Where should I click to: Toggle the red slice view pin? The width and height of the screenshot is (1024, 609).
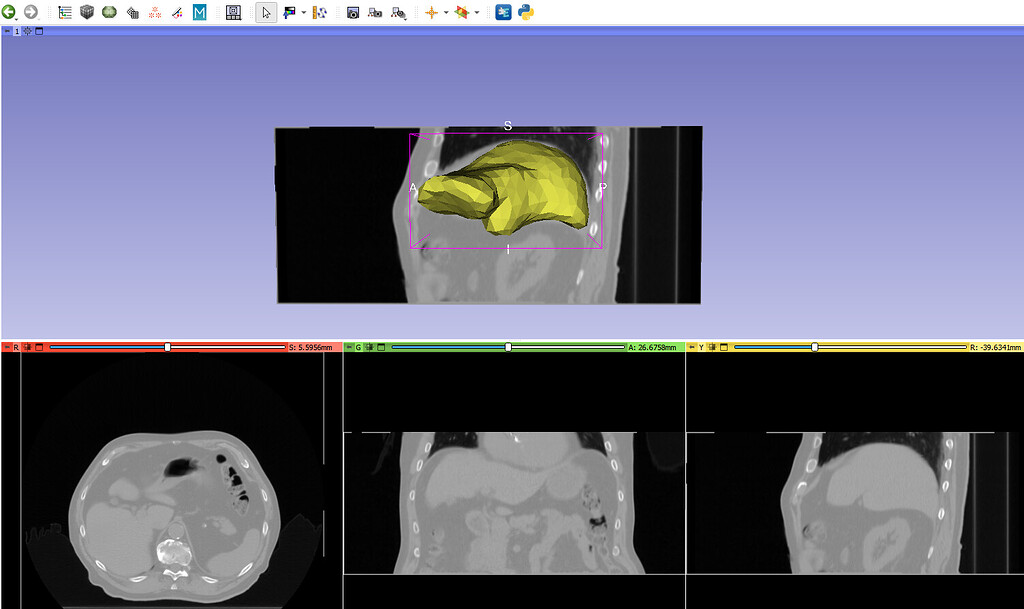[6, 347]
